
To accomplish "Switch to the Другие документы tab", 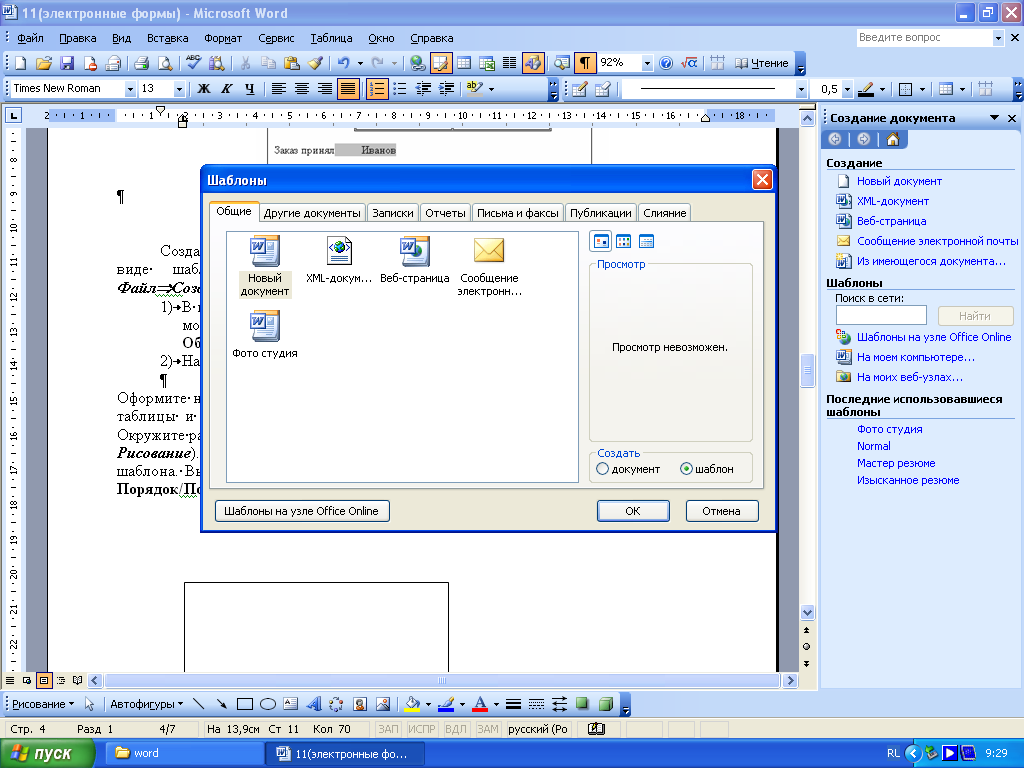I will click(x=312, y=213).
